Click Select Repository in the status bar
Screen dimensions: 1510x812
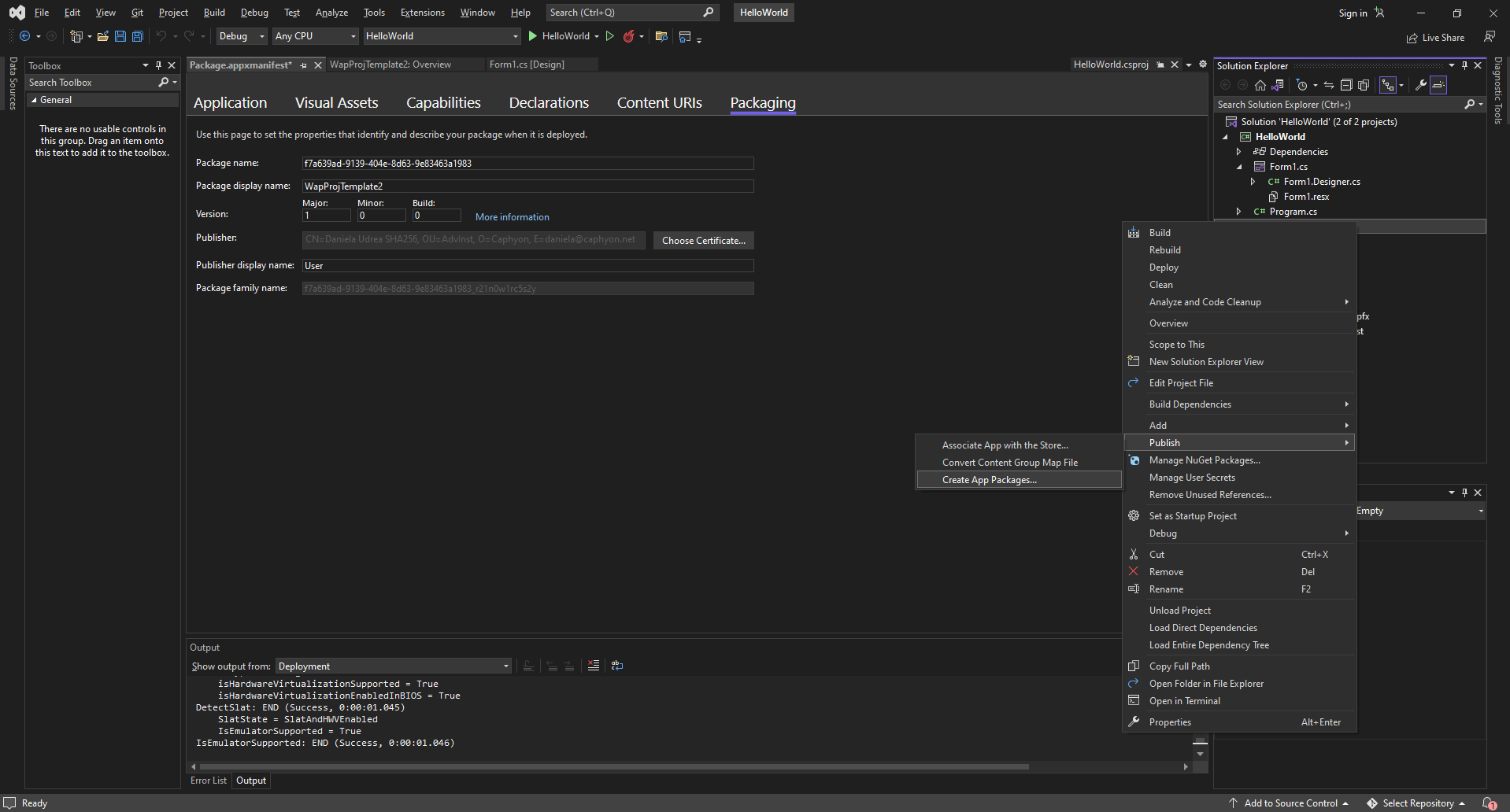[1416, 803]
